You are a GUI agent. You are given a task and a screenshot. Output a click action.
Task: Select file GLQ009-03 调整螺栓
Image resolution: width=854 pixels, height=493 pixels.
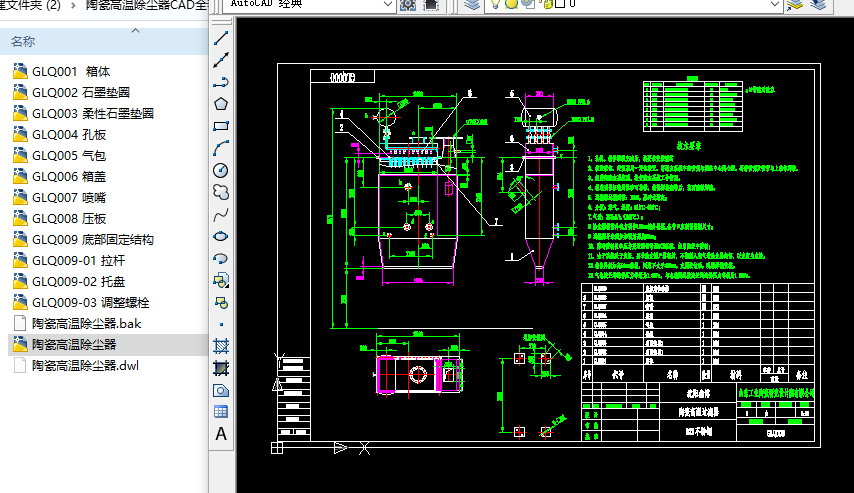tap(90, 303)
